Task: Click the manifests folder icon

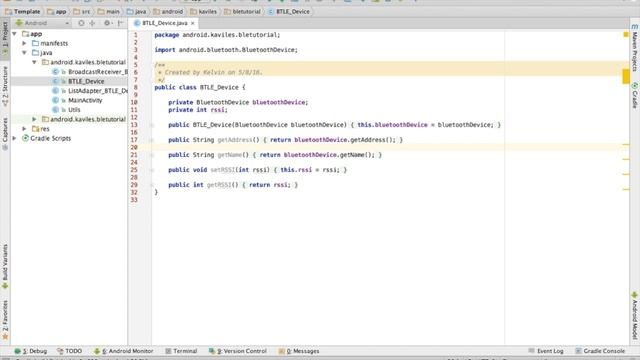Action: tap(36, 43)
